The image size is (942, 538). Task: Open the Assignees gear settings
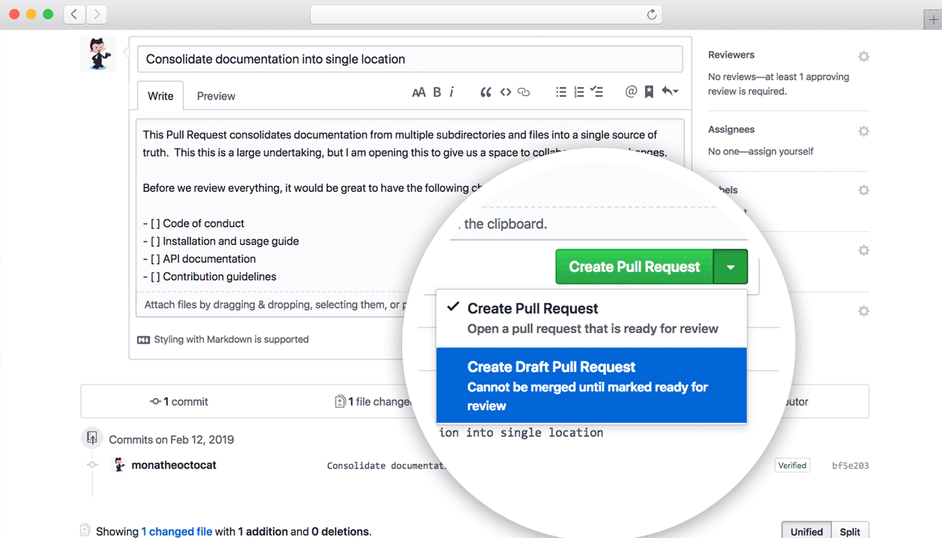click(863, 131)
